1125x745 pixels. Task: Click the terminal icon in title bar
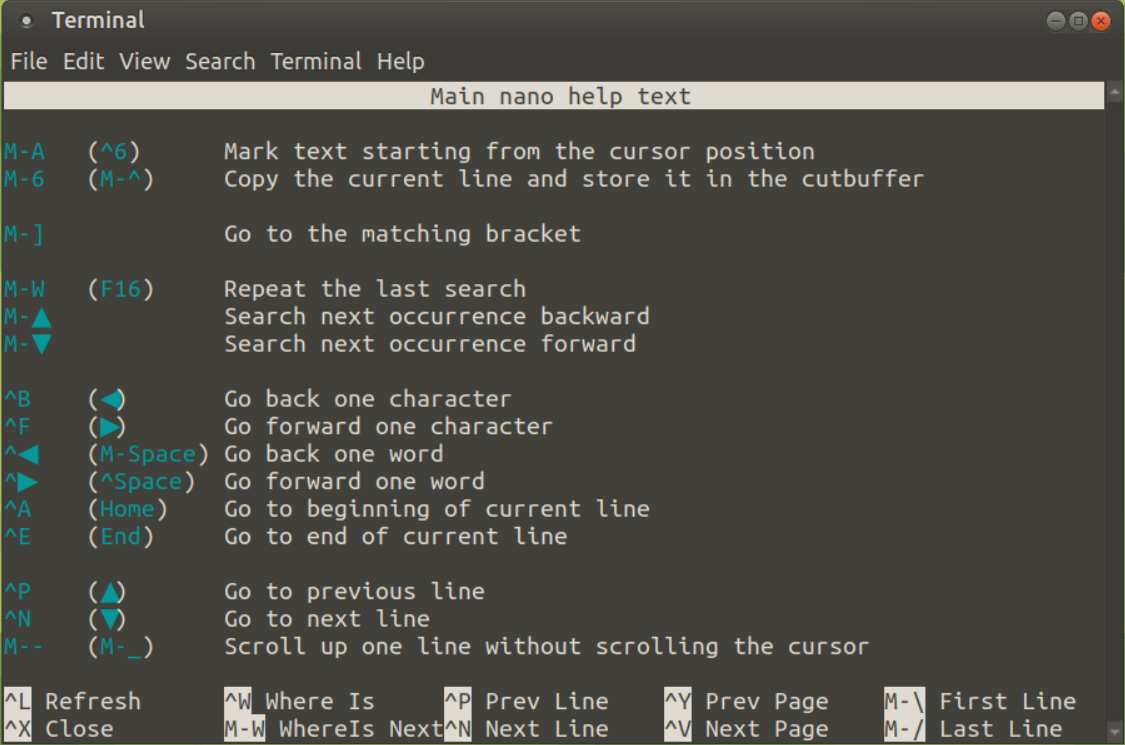[26, 21]
